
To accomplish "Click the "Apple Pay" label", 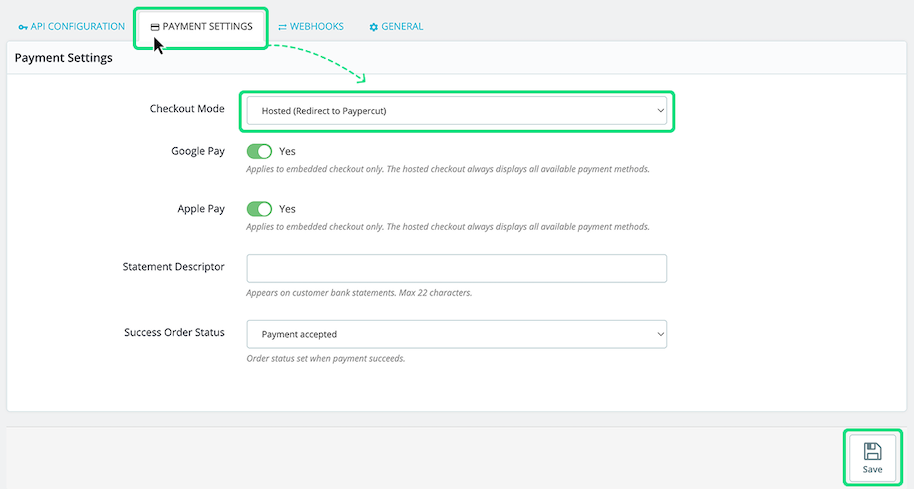I will (201, 209).
